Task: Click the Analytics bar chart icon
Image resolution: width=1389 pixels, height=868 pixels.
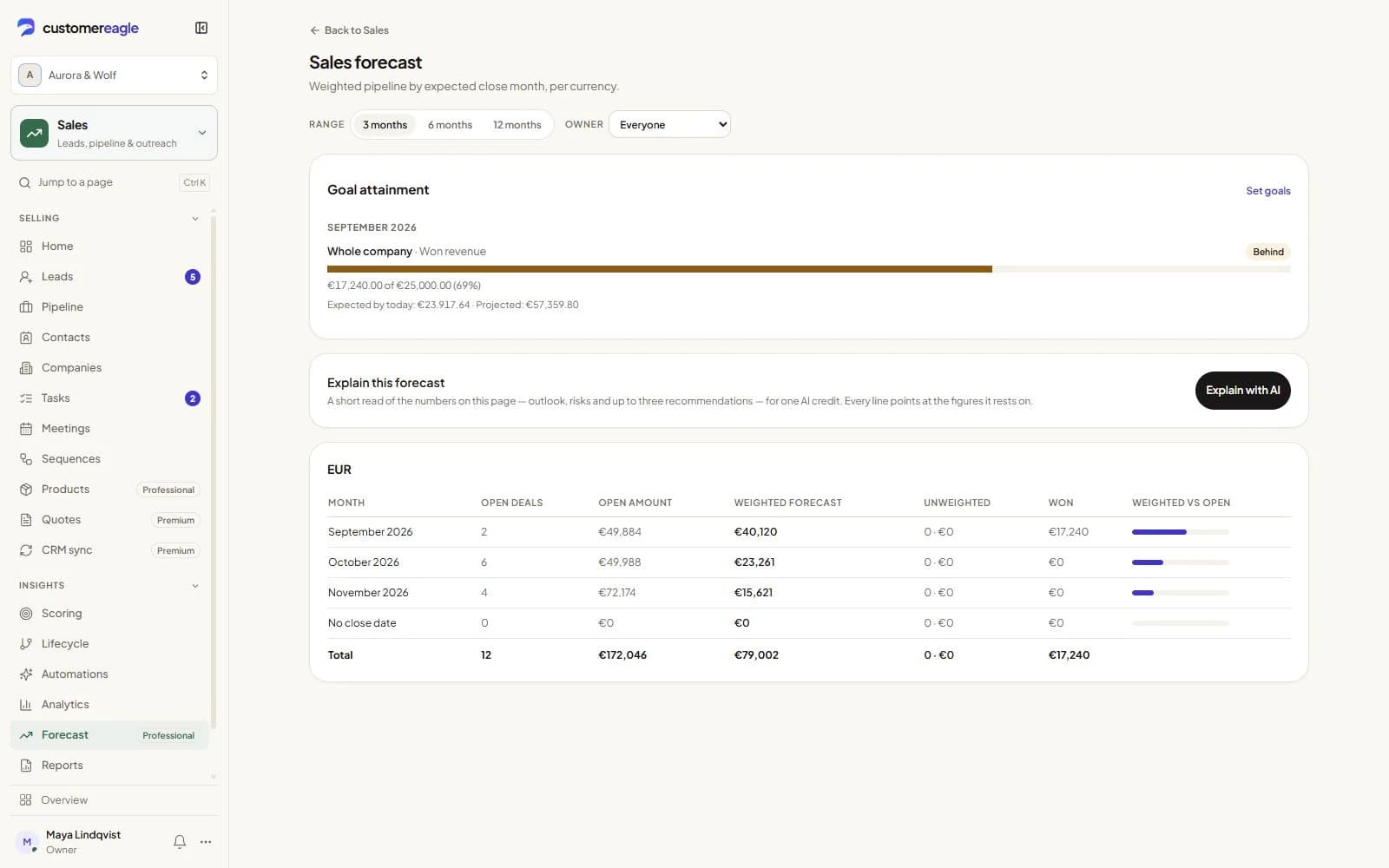Action: (x=26, y=705)
